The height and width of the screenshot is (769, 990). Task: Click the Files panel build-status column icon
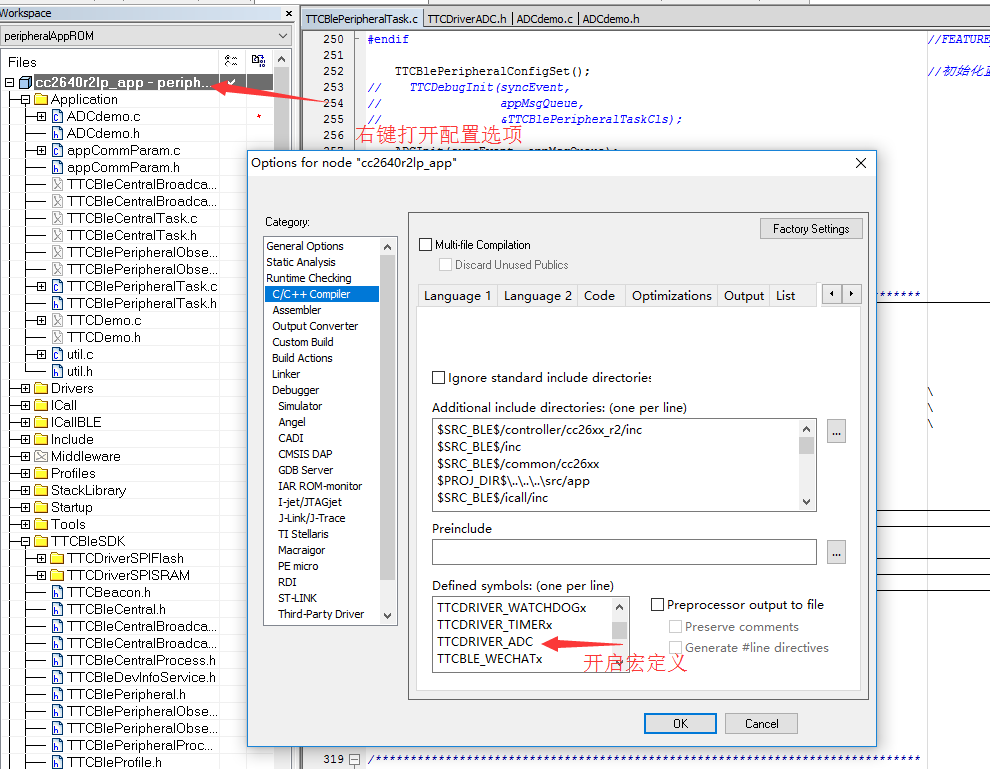[x=258, y=61]
